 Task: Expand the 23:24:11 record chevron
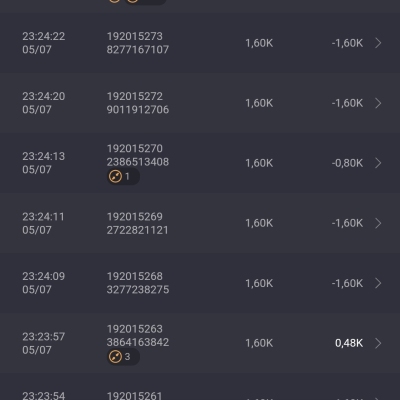pos(378,223)
